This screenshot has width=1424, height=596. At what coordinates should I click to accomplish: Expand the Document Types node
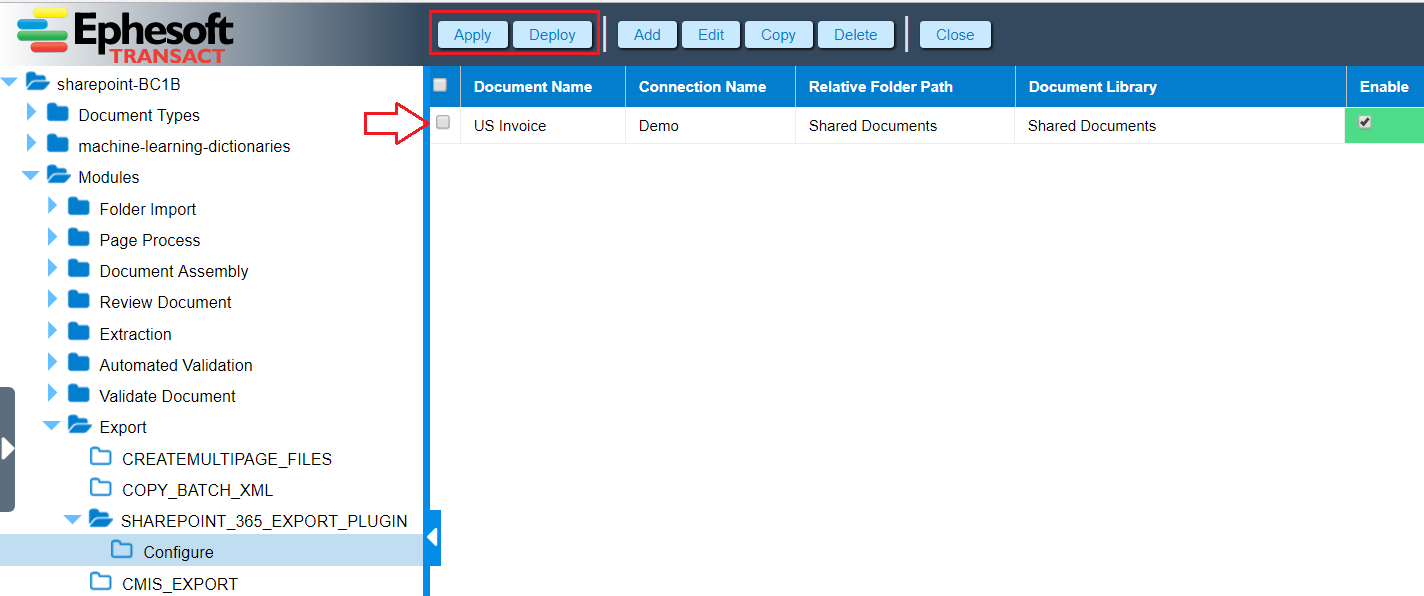pyautogui.click(x=31, y=113)
